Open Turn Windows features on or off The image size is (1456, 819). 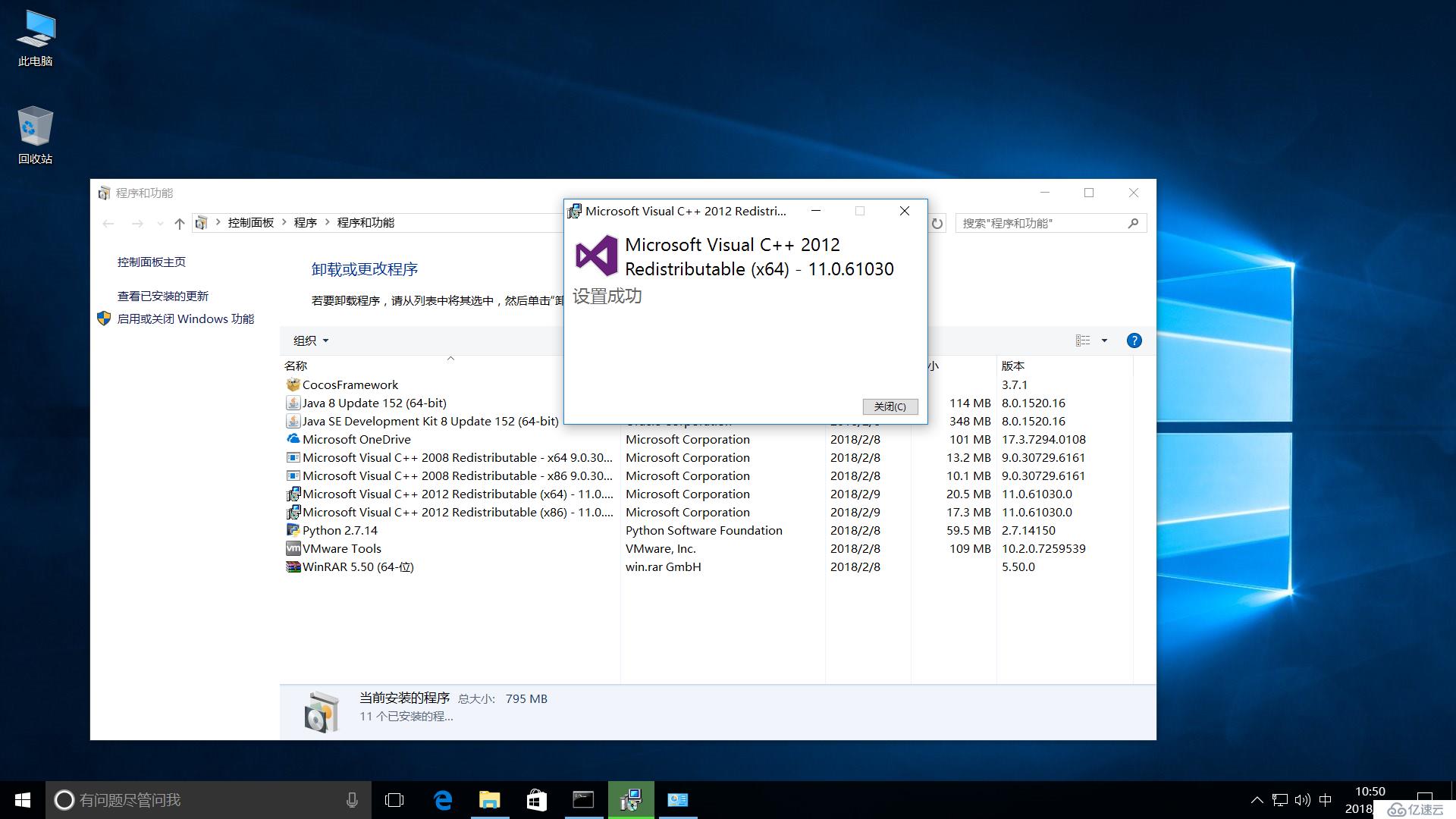tap(186, 318)
